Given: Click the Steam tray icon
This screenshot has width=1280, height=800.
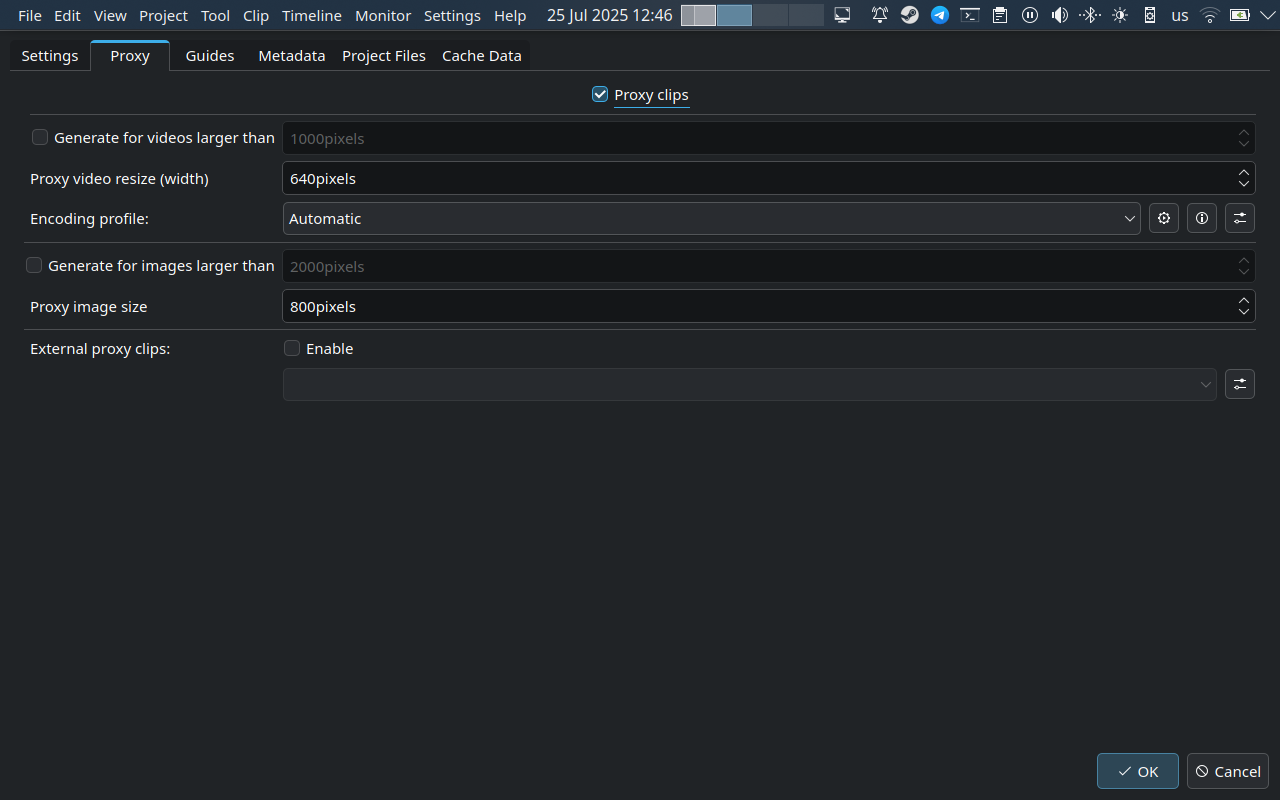Looking at the screenshot, I should point(909,16).
